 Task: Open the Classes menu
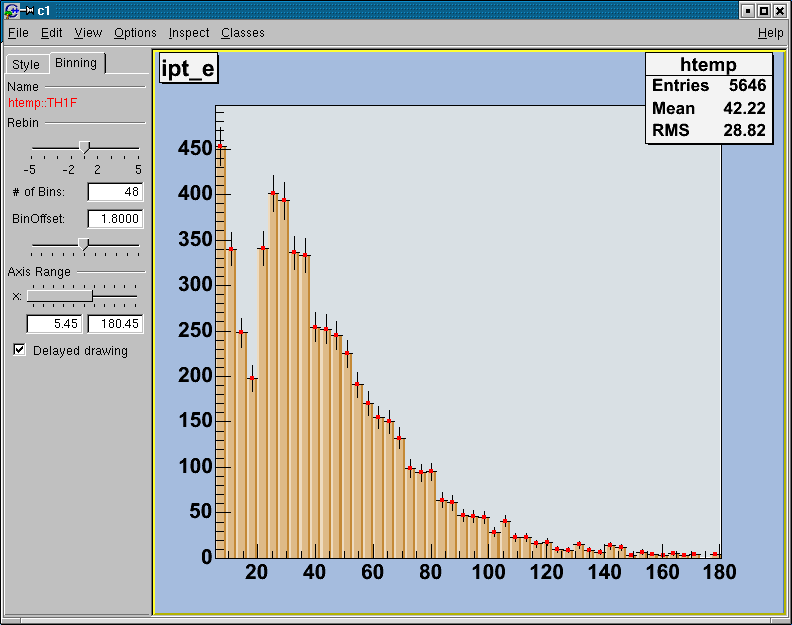(x=243, y=33)
